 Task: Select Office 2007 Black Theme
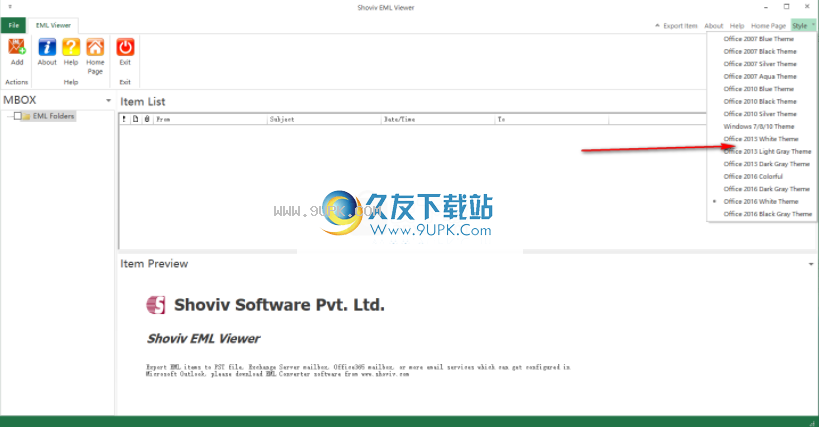coord(761,52)
